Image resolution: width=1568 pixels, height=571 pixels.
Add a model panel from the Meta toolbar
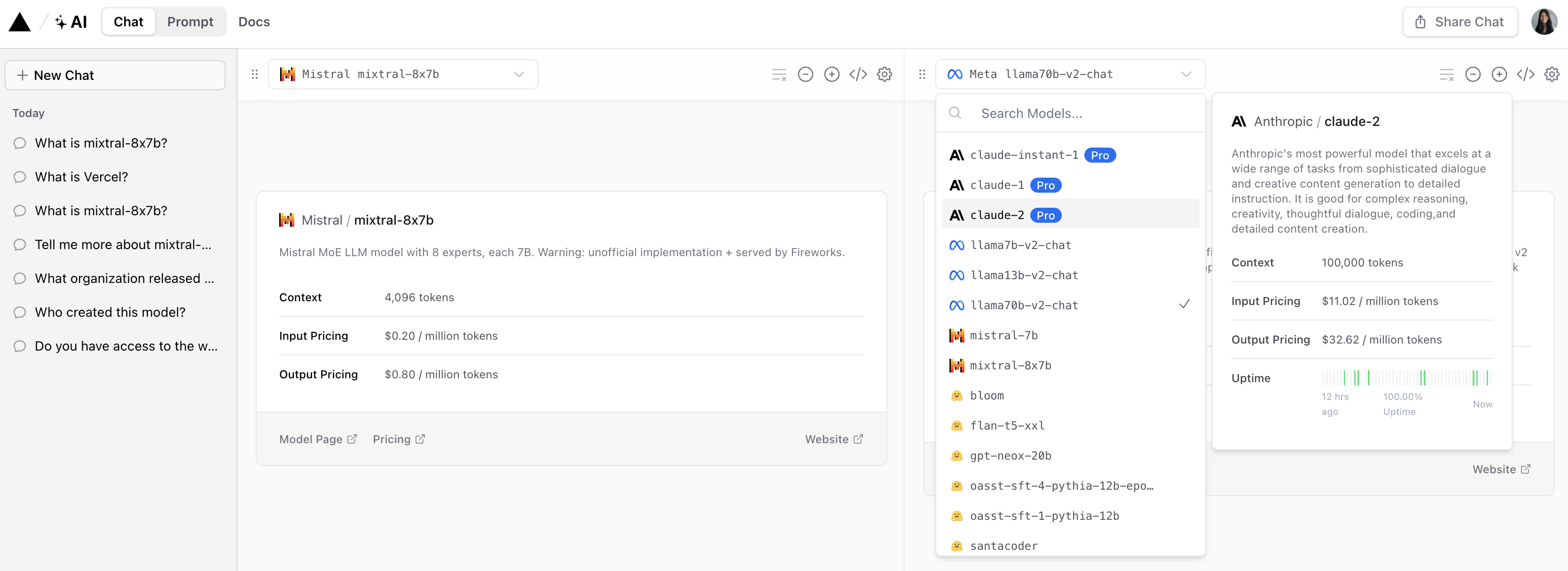pos(1498,74)
